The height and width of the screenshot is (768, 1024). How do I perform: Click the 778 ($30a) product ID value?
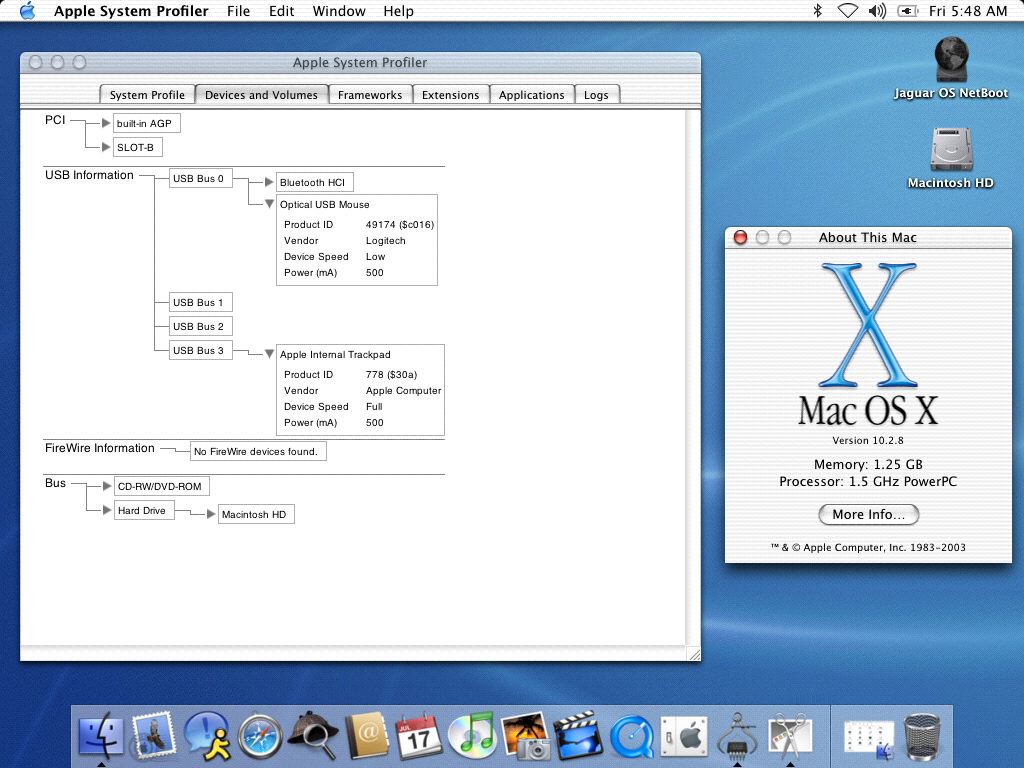391,374
